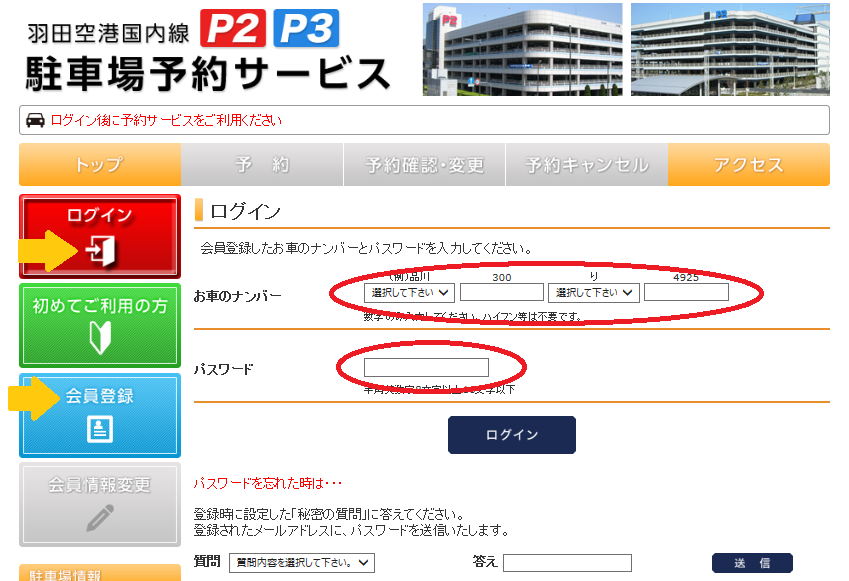The height and width of the screenshot is (581, 849).
Task: Click the 登録されたメールアドレスに instruction line
Action: (x=351, y=530)
